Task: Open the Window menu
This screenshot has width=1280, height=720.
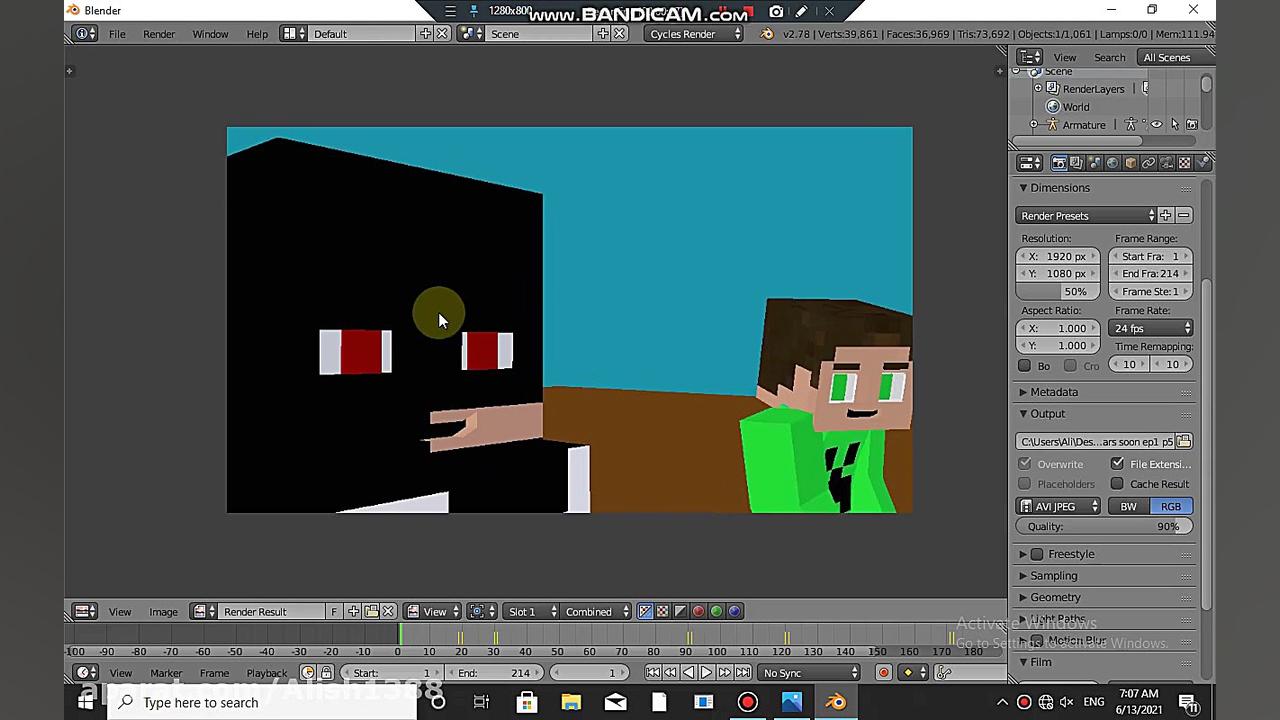Action: point(210,34)
